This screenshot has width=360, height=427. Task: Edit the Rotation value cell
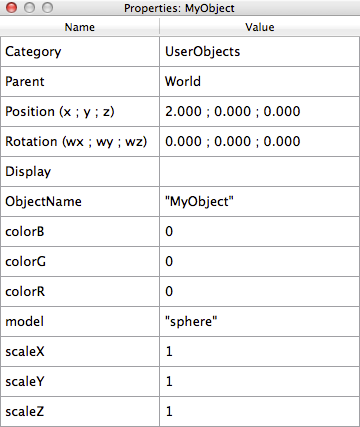[x=259, y=142]
